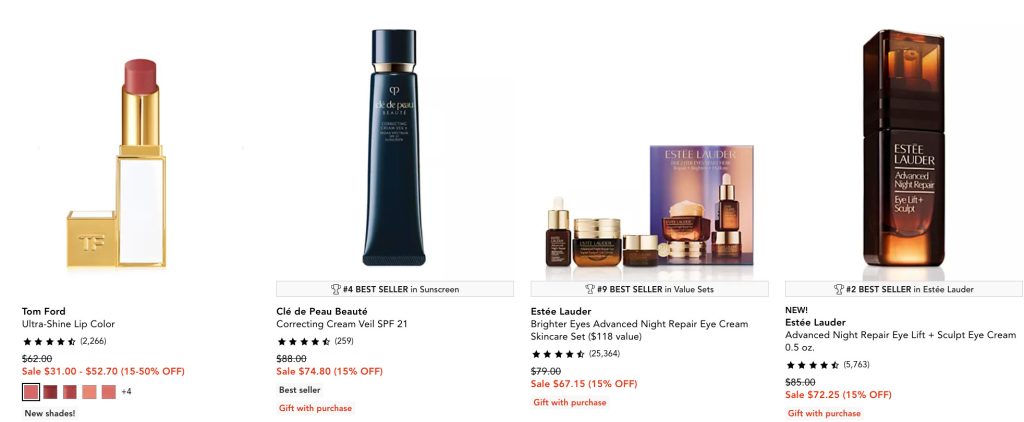The width and height of the screenshot is (1024, 422).
Task: Select the first selected lip color swatch
Action: pos(31,392)
